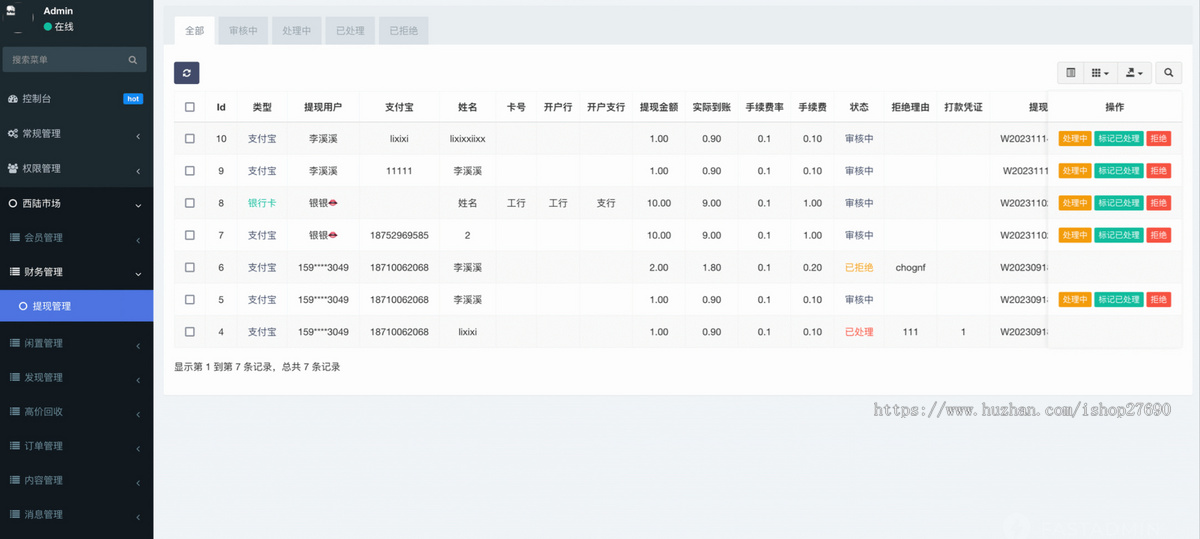Expand the 闲置管理 menu chevron
The height and width of the screenshot is (539, 1200).
(x=138, y=345)
